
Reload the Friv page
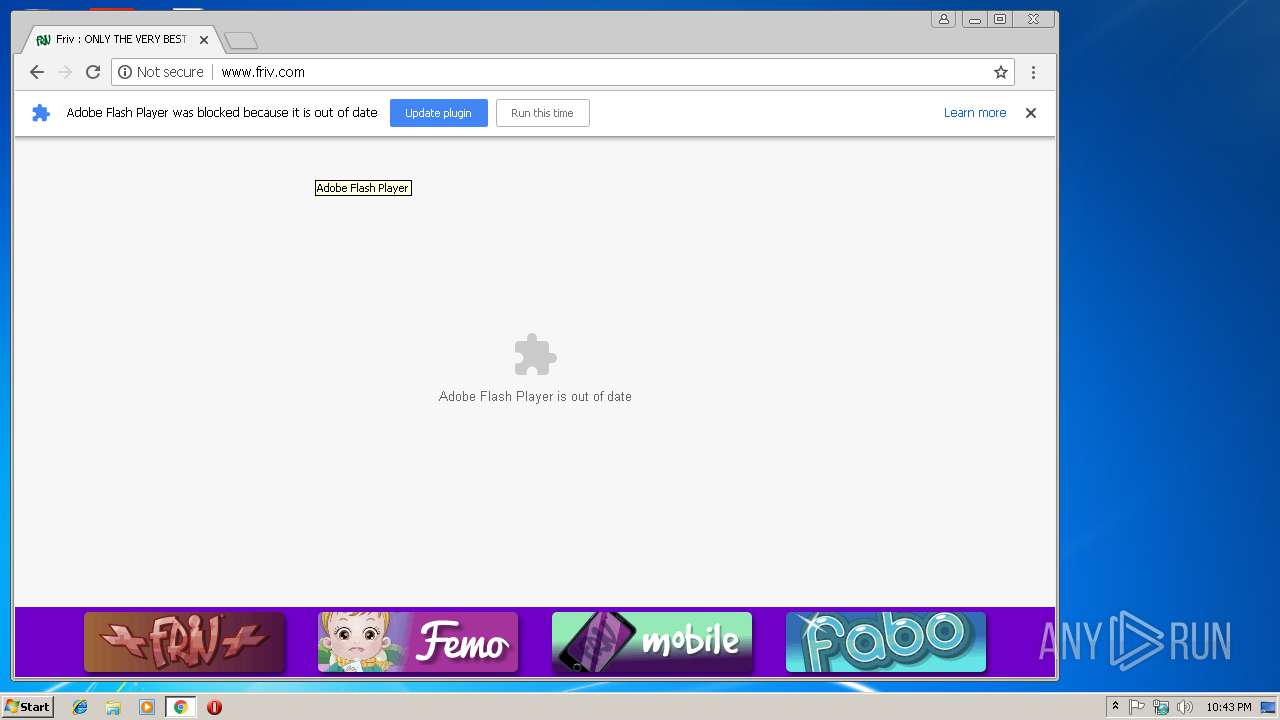[x=93, y=72]
